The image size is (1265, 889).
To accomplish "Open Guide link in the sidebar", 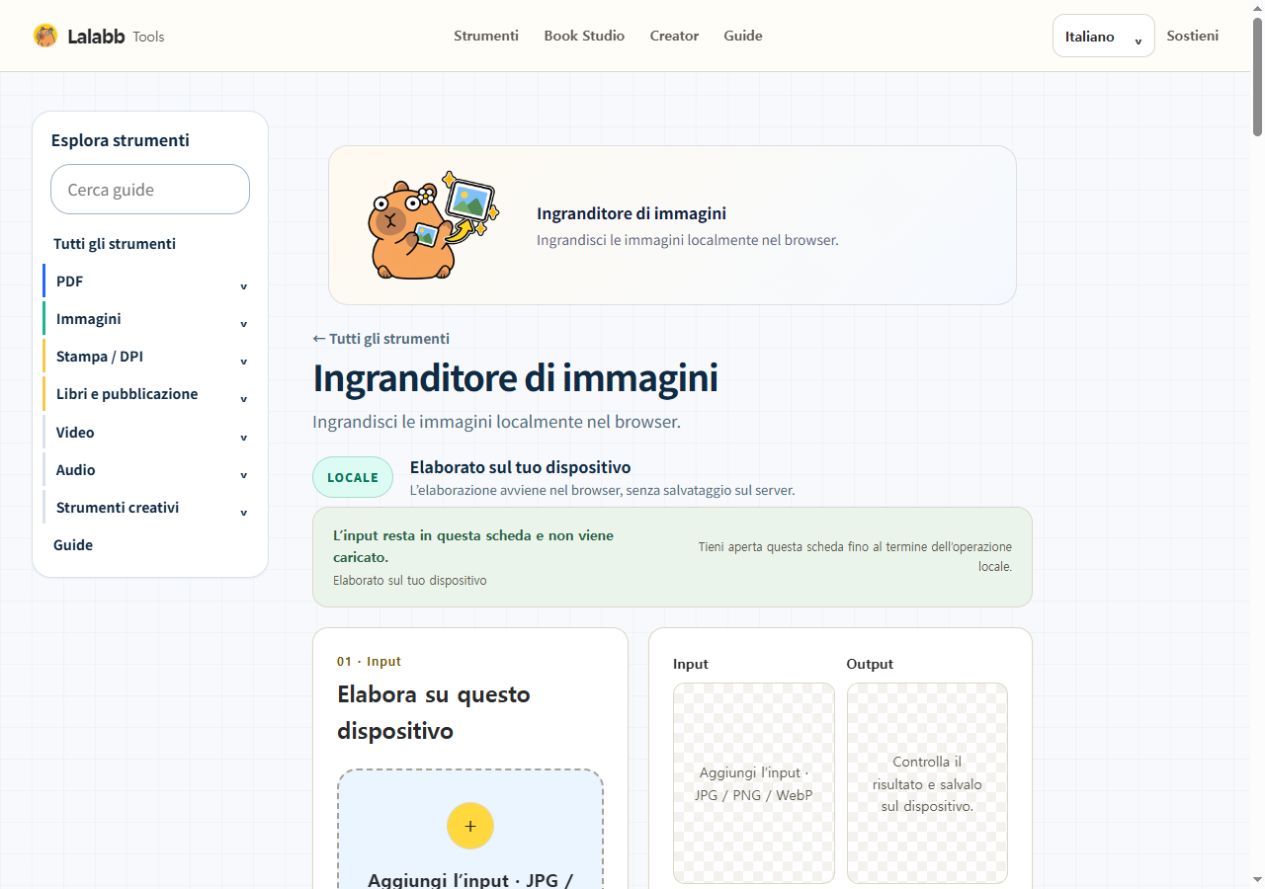I will click(x=73, y=545).
